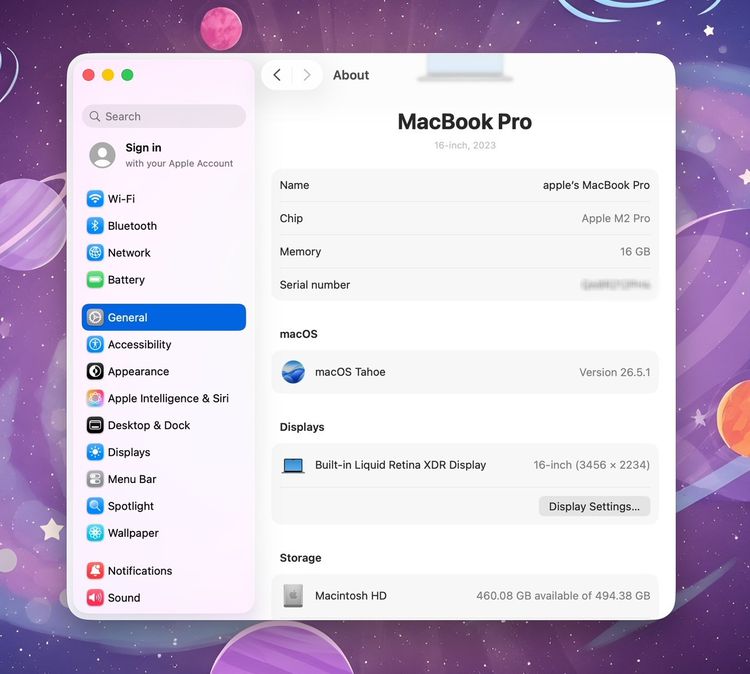Click the Network globe icon

[x=95, y=253]
